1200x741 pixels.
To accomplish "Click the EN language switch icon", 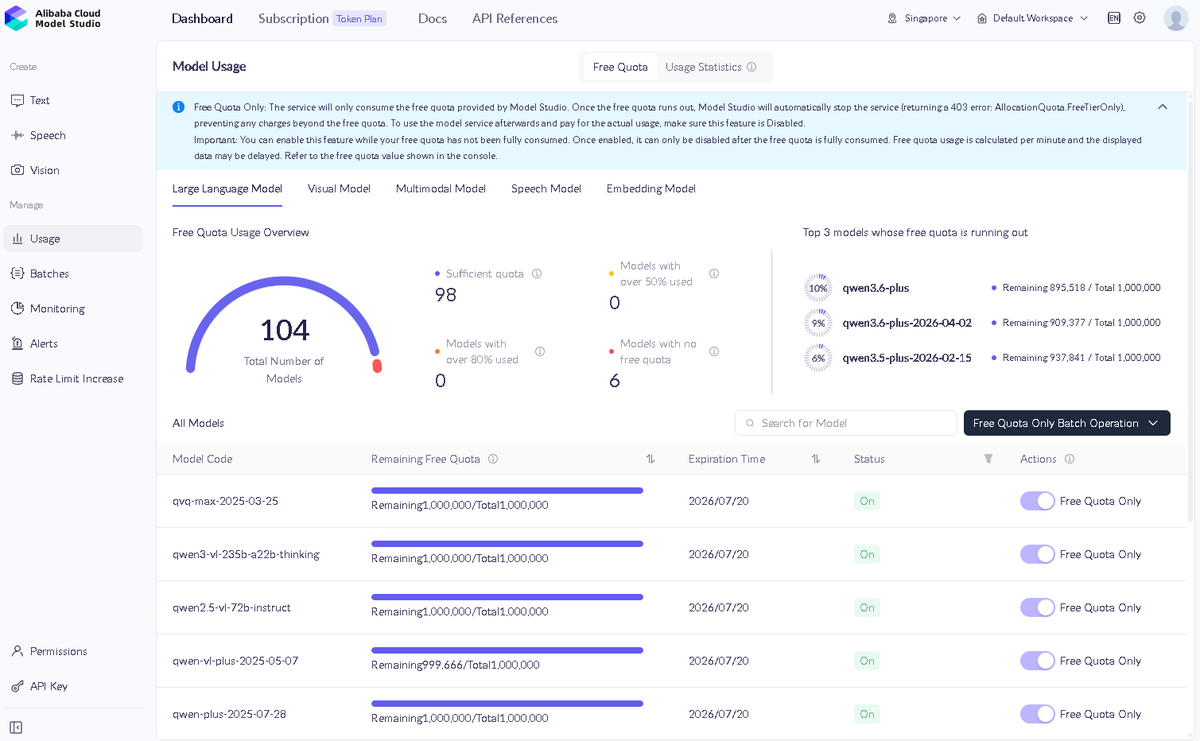I will [x=1114, y=18].
